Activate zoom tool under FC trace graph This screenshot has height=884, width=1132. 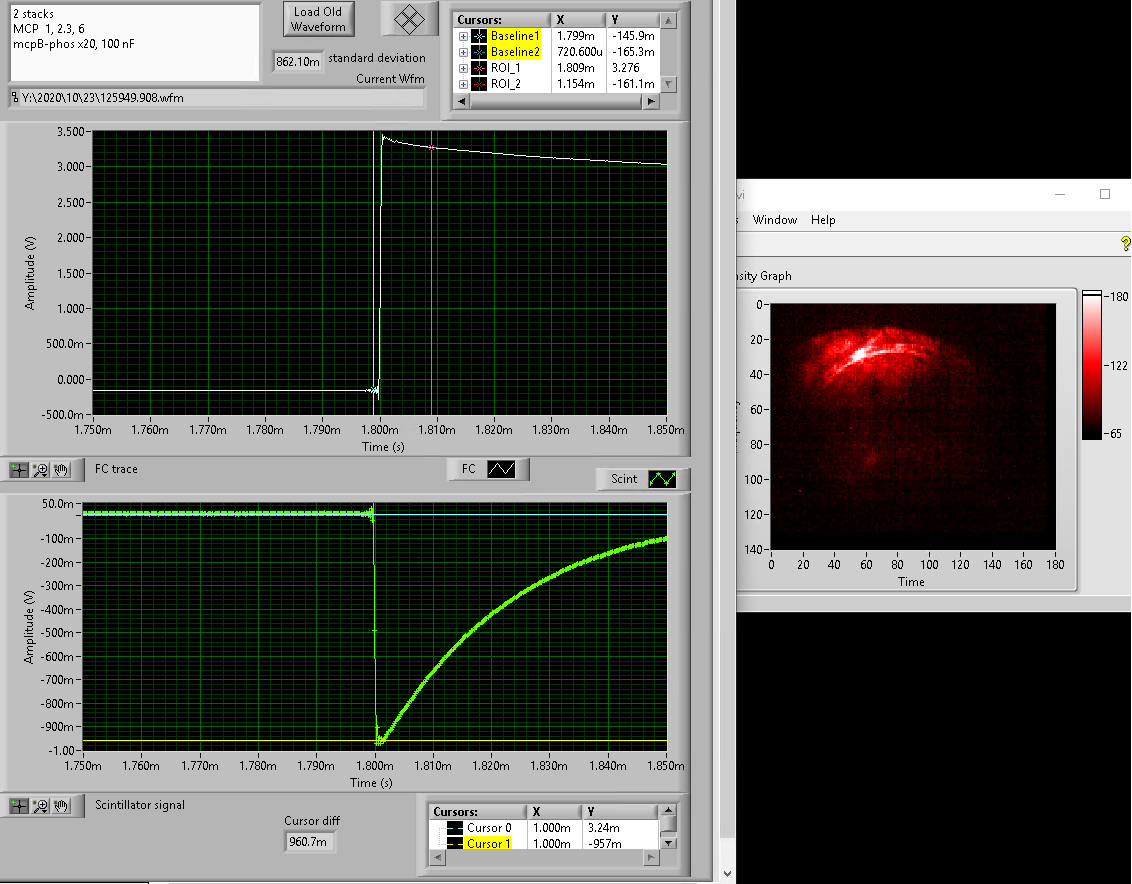(x=40, y=469)
